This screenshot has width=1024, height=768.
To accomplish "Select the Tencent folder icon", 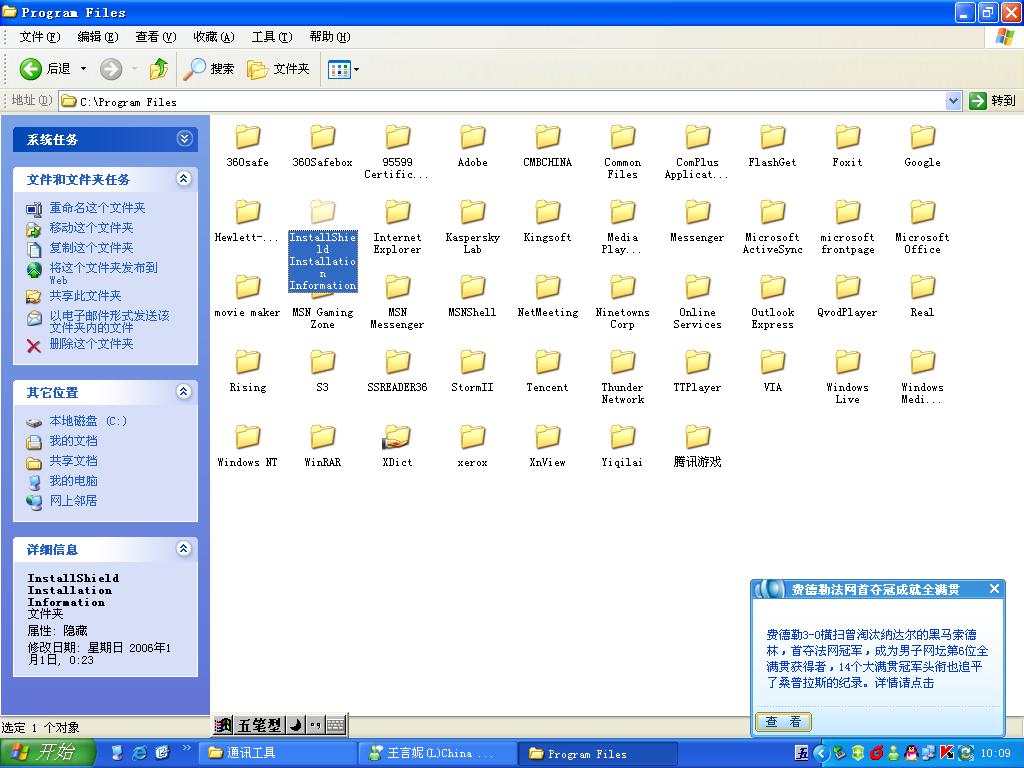I will (x=547, y=363).
